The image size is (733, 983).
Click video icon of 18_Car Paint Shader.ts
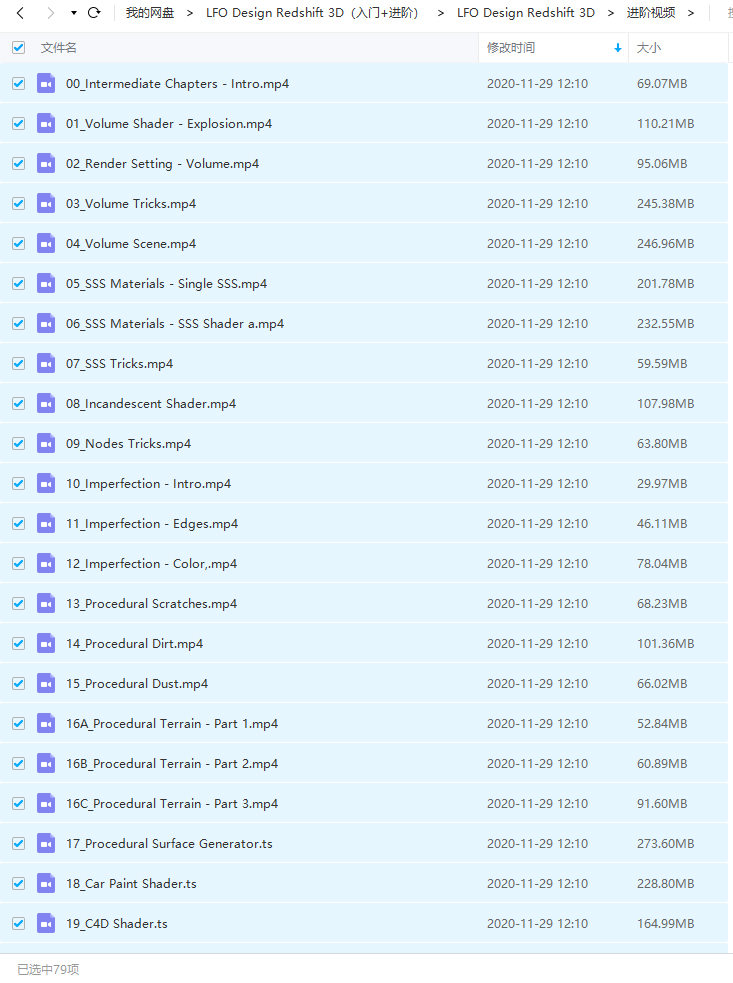pos(46,883)
